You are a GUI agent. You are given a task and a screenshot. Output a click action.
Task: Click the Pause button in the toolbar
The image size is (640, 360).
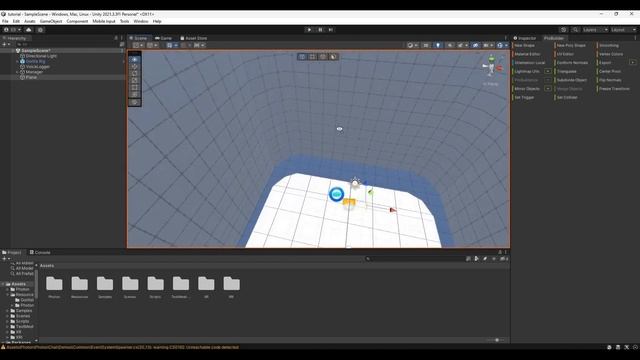320,30
